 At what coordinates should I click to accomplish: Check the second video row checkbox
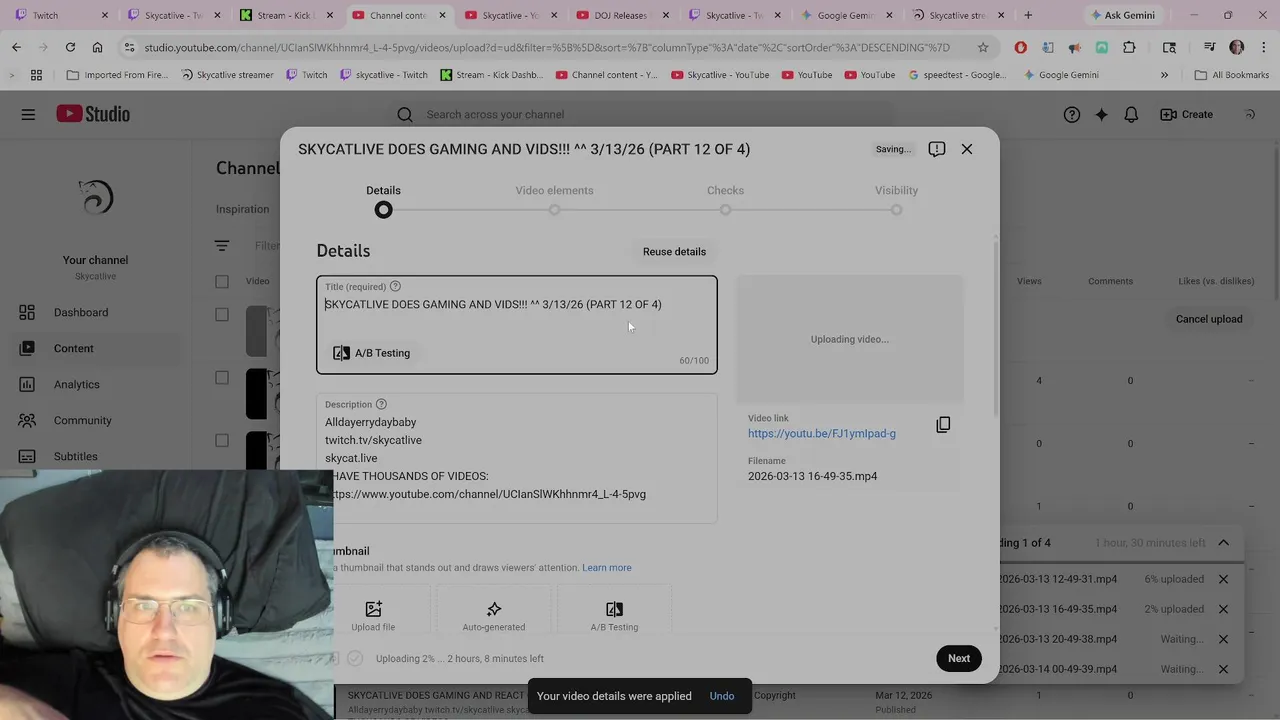click(222, 378)
